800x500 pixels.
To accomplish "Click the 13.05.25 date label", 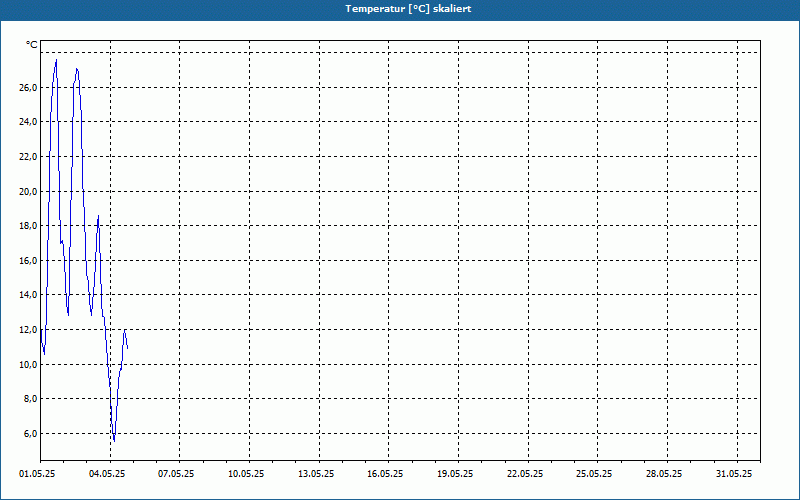I will 316,474.
